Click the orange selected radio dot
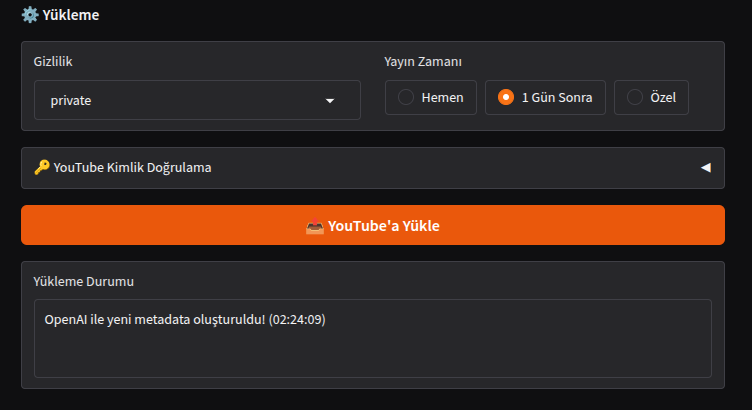752x410 pixels. coord(506,97)
